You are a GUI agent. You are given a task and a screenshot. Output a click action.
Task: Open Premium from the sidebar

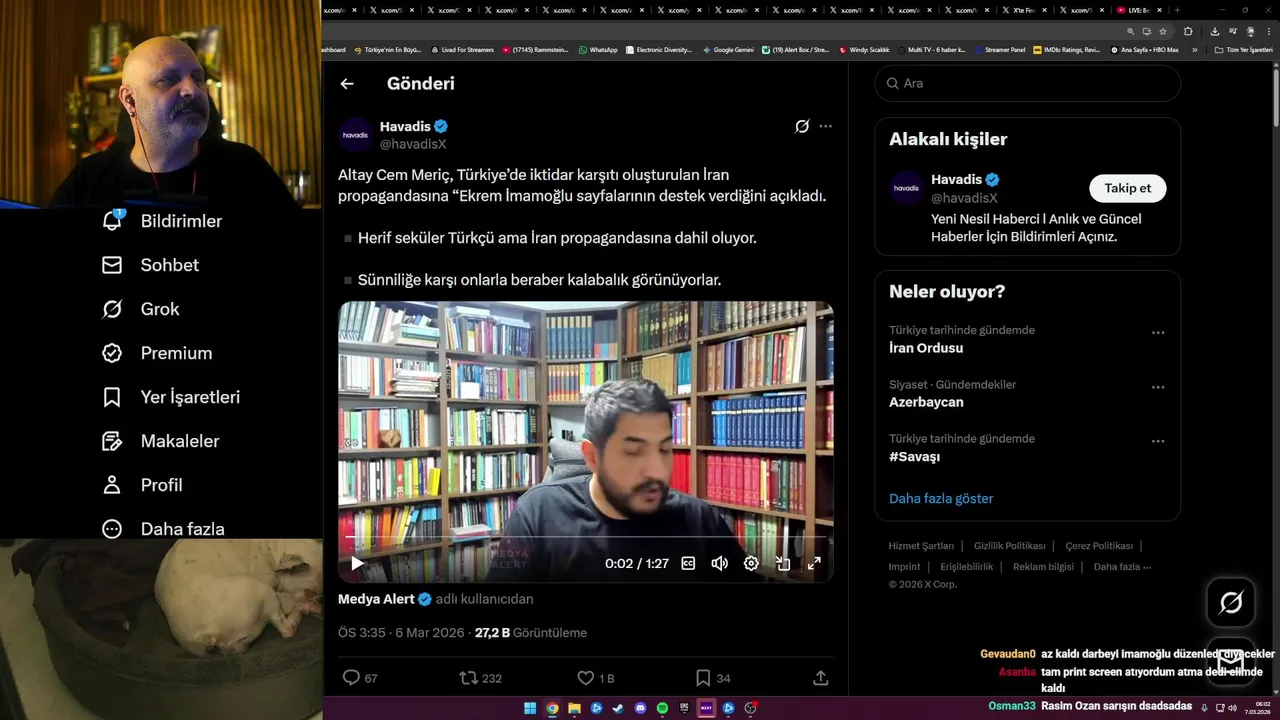click(157, 353)
